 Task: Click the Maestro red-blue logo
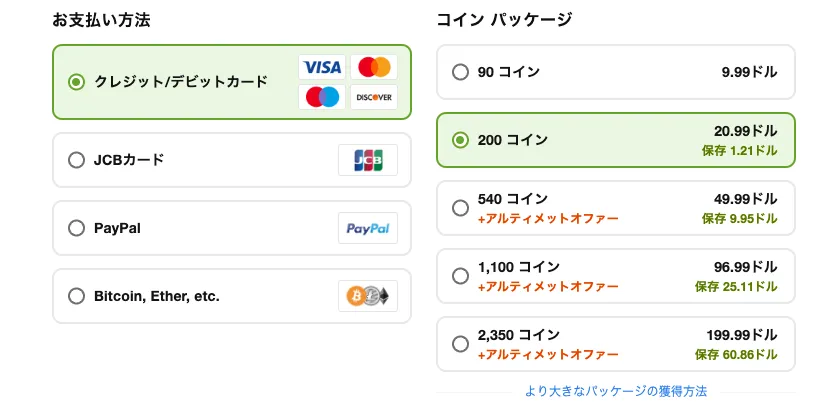pyautogui.click(x=322, y=97)
